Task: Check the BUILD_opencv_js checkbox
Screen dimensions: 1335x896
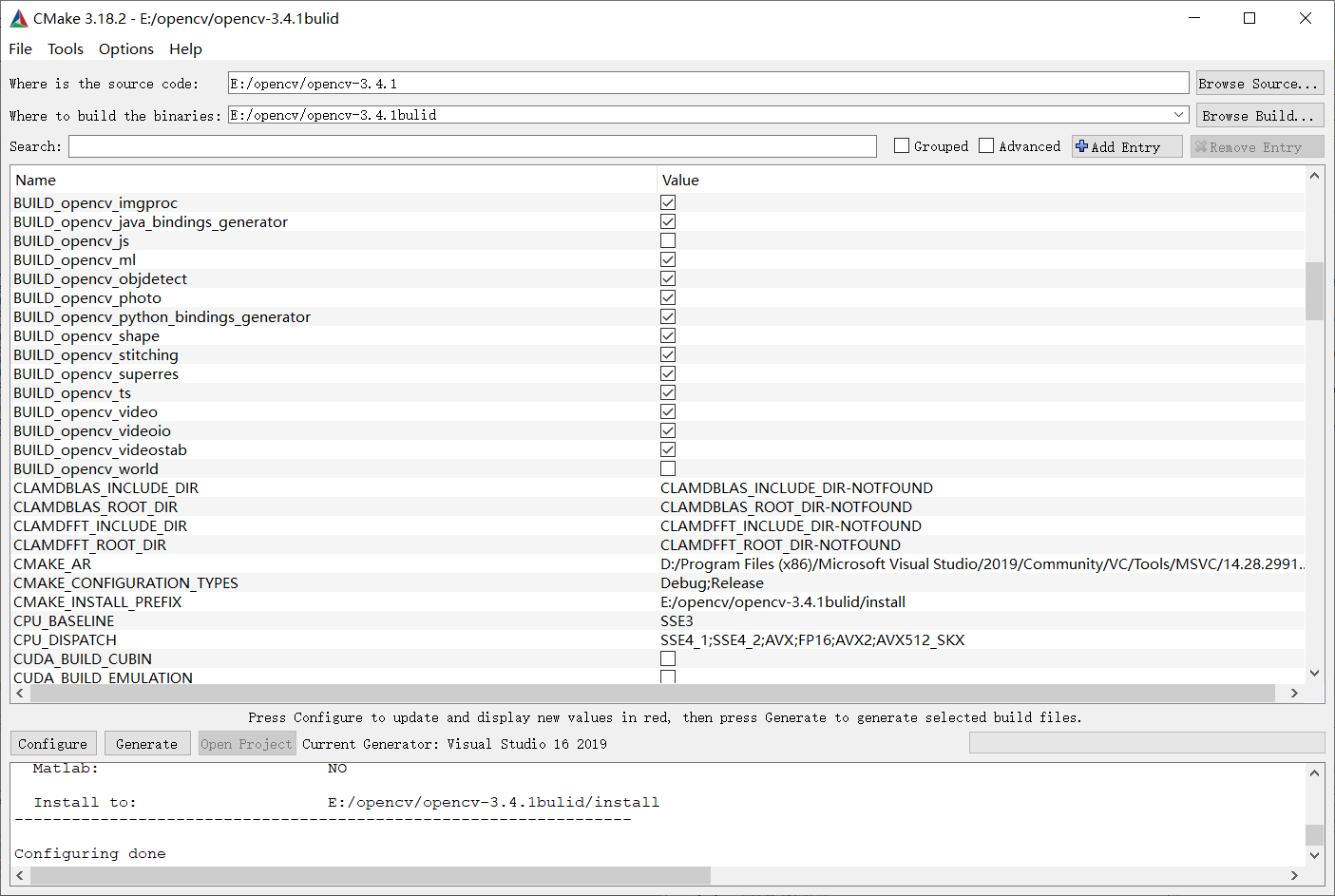Action: [668, 240]
